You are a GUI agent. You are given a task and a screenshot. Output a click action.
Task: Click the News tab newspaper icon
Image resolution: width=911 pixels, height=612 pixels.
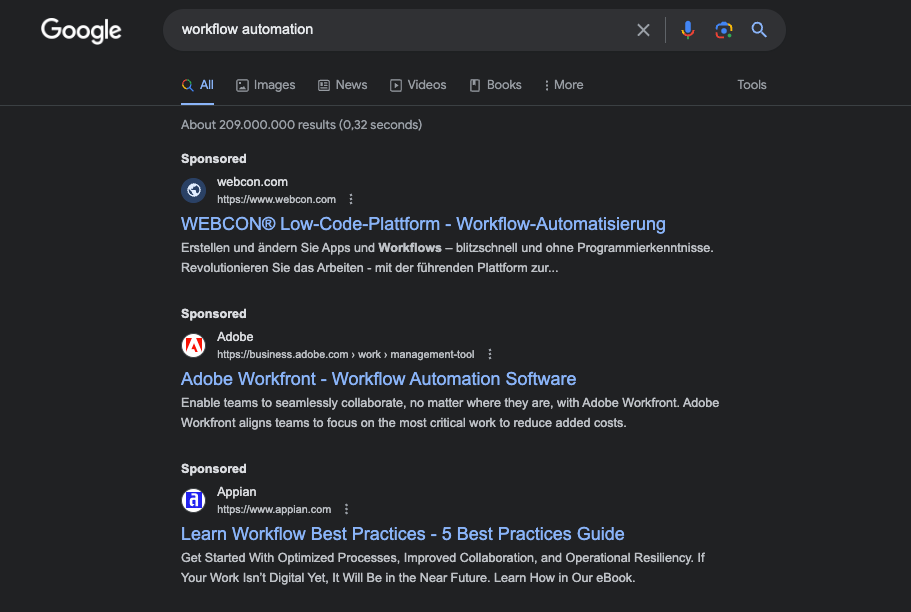pyautogui.click(x=324, y=86)
